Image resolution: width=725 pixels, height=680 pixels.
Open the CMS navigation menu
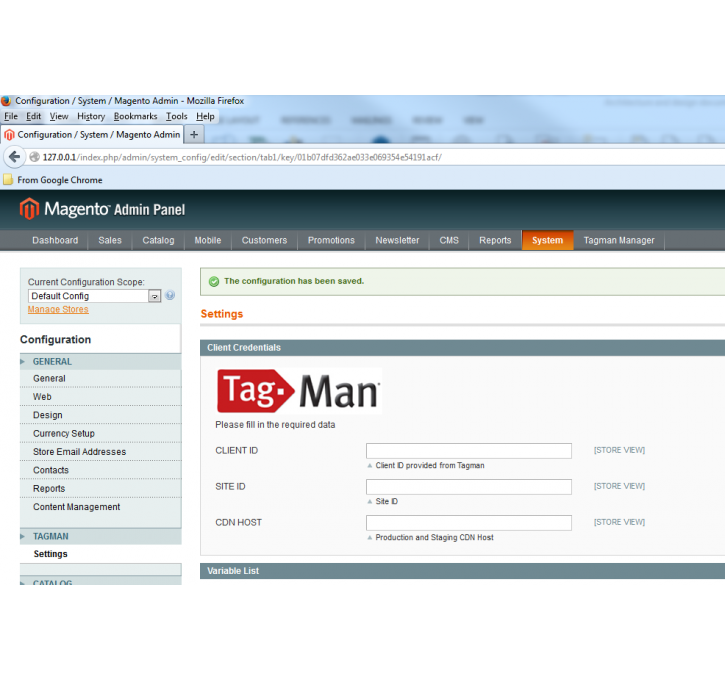pos(449,240)
